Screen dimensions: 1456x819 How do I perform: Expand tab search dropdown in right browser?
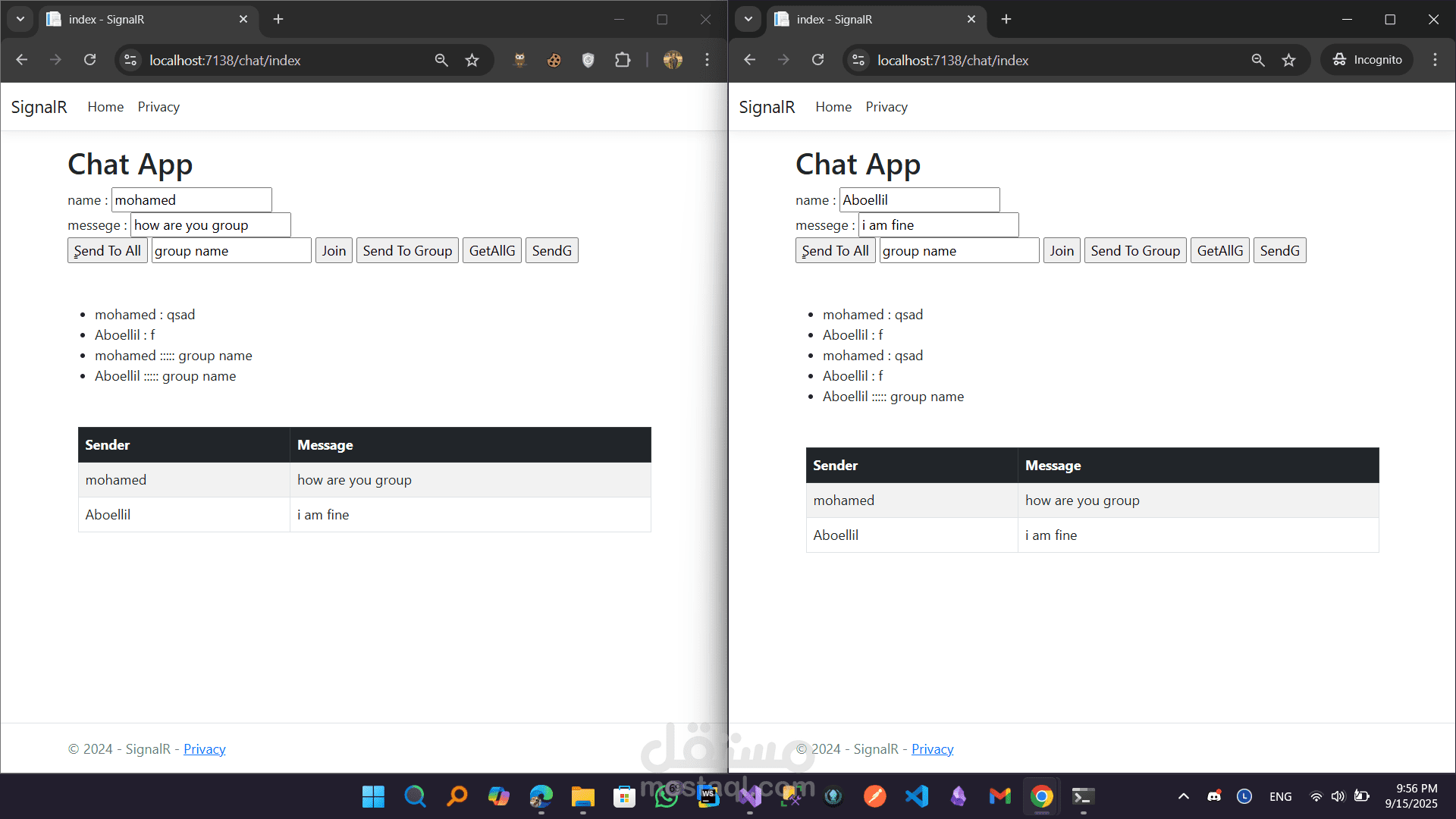[x=748, y=19]
